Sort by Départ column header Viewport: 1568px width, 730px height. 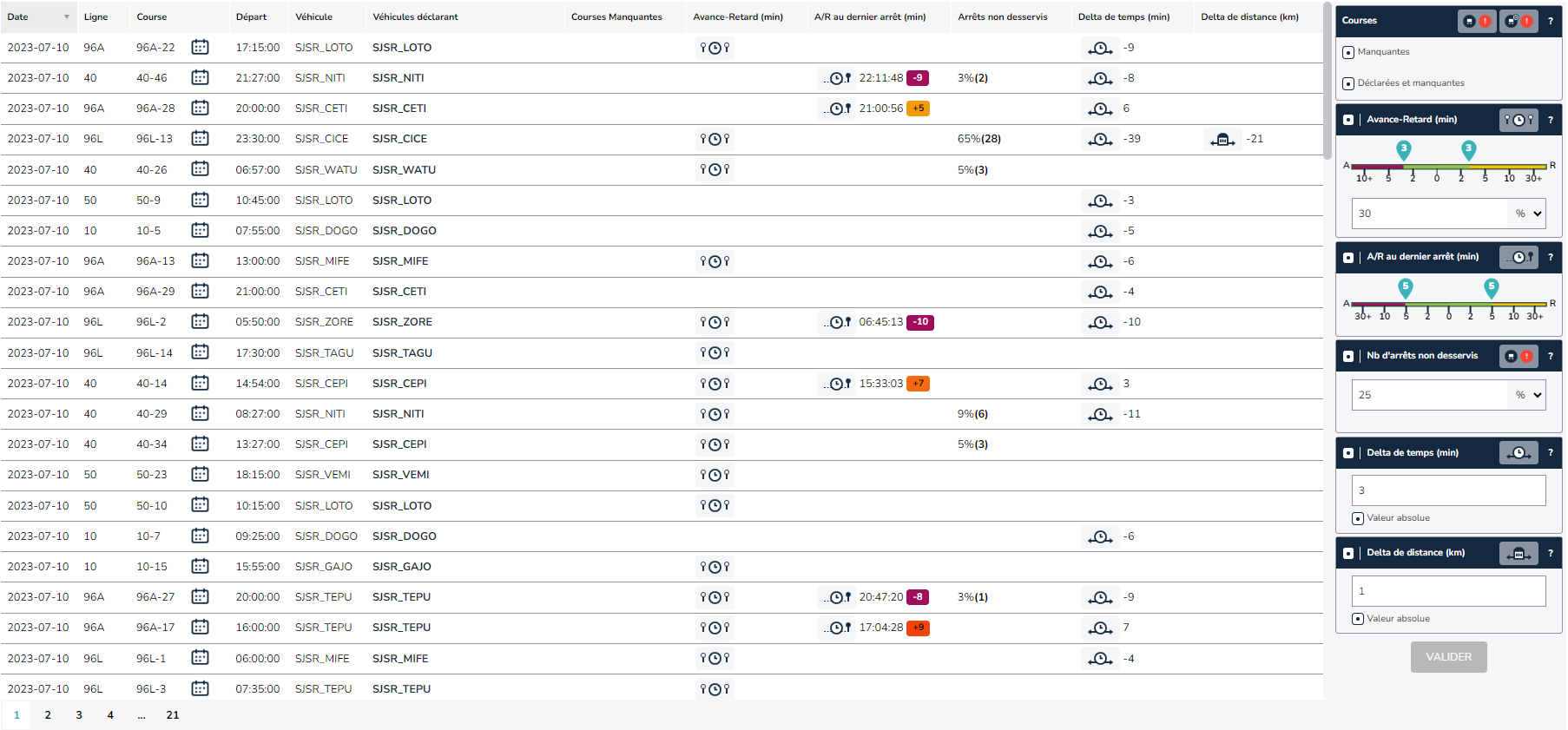251,17
